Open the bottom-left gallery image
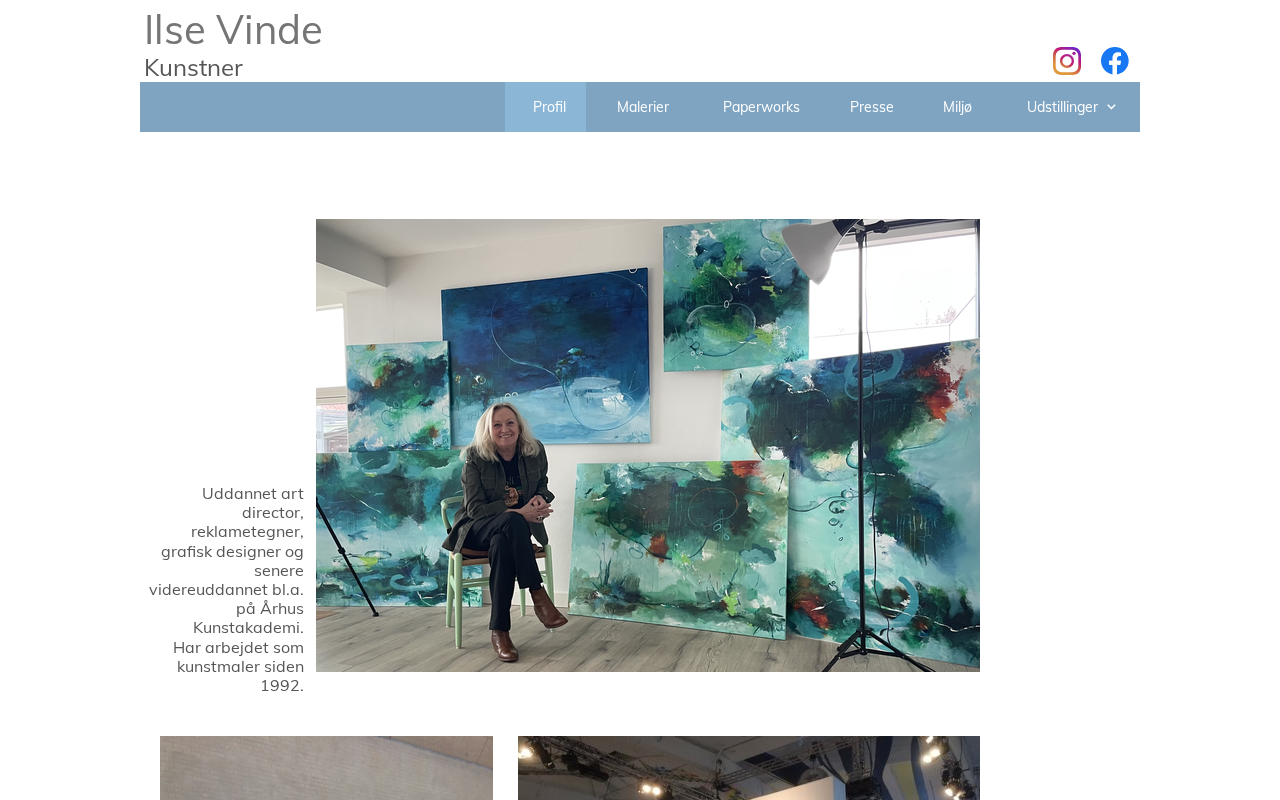The height and width of the screenshot is (800, 1280). (x=326, y=768)
